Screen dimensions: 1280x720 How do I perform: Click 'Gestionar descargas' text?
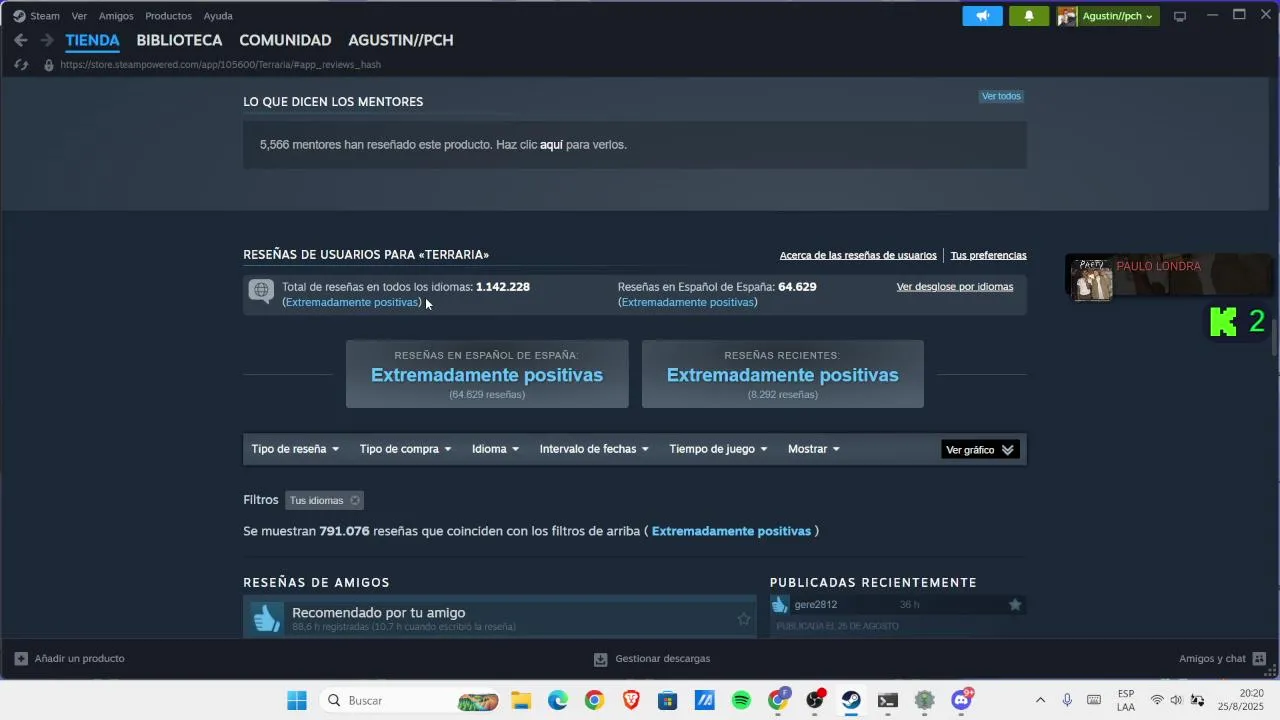click(x=663, y=659)
